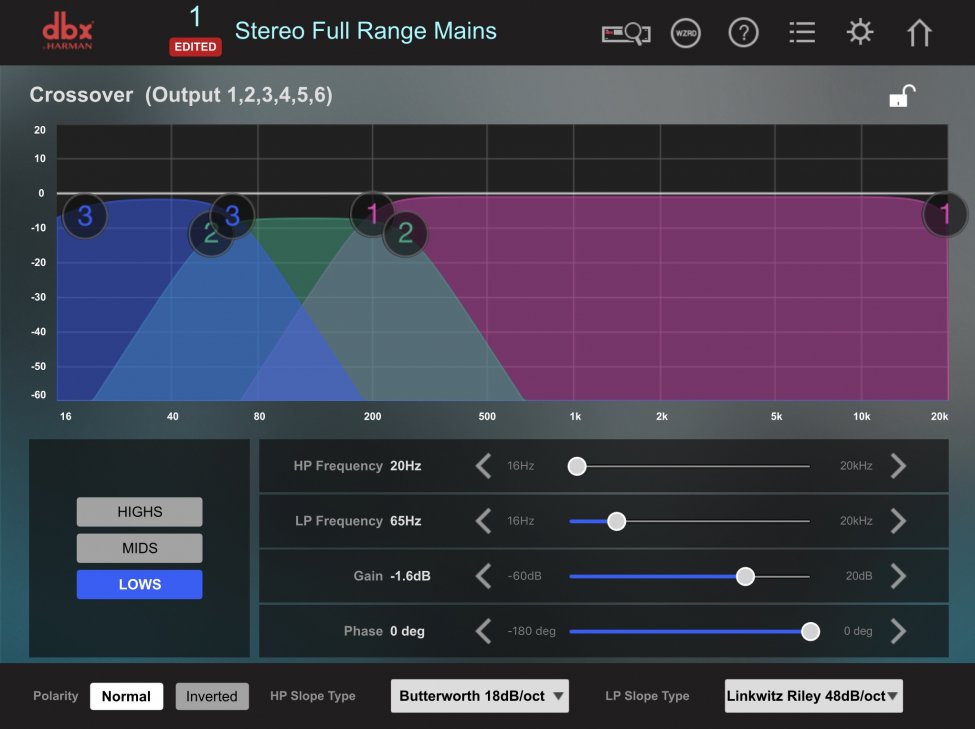Click the HP Frequency slider handle
The height and width of the screenshot is (729, 975).
[577, 466]
